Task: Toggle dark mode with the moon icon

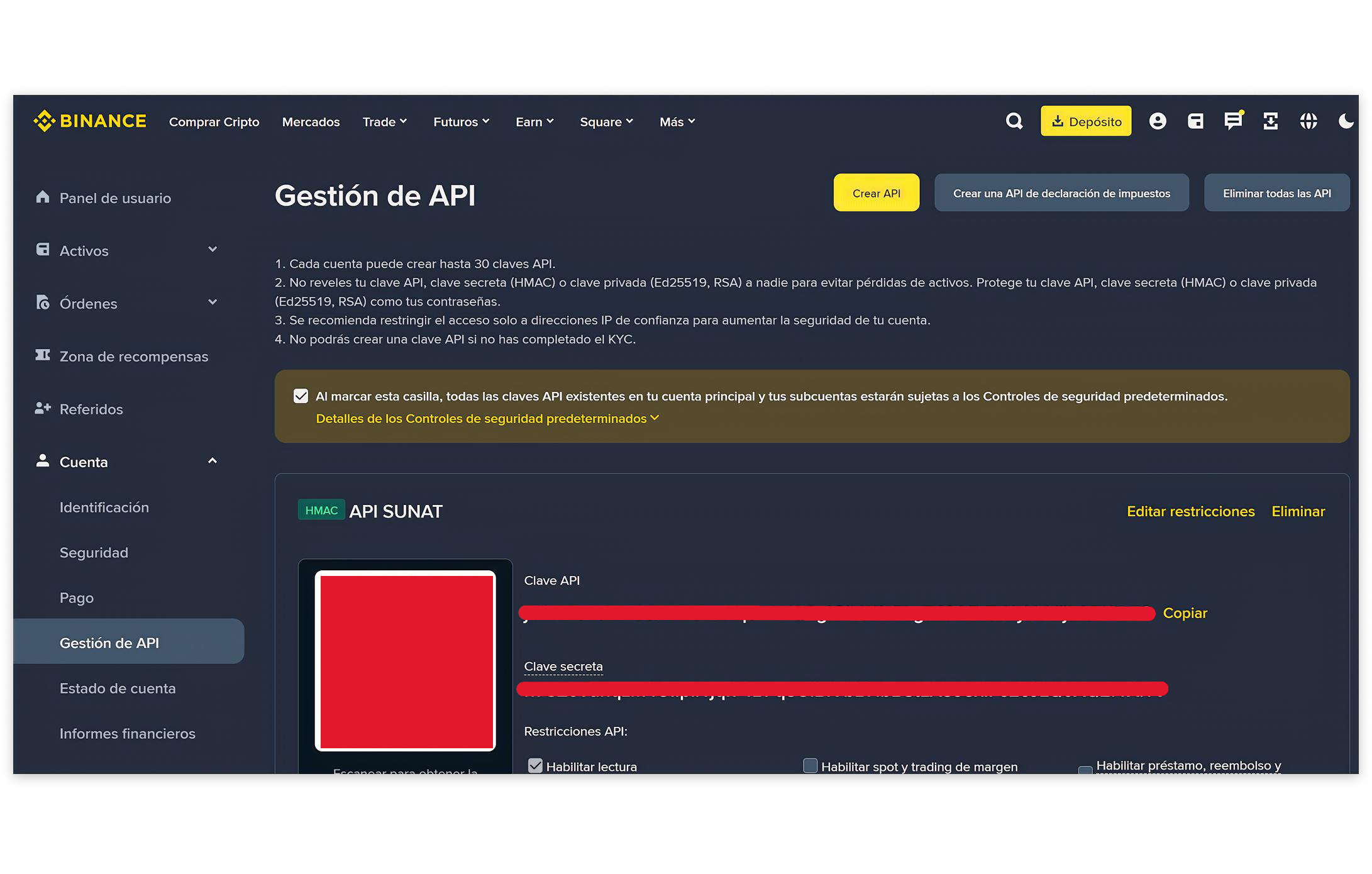Action: coord(1346,121)
